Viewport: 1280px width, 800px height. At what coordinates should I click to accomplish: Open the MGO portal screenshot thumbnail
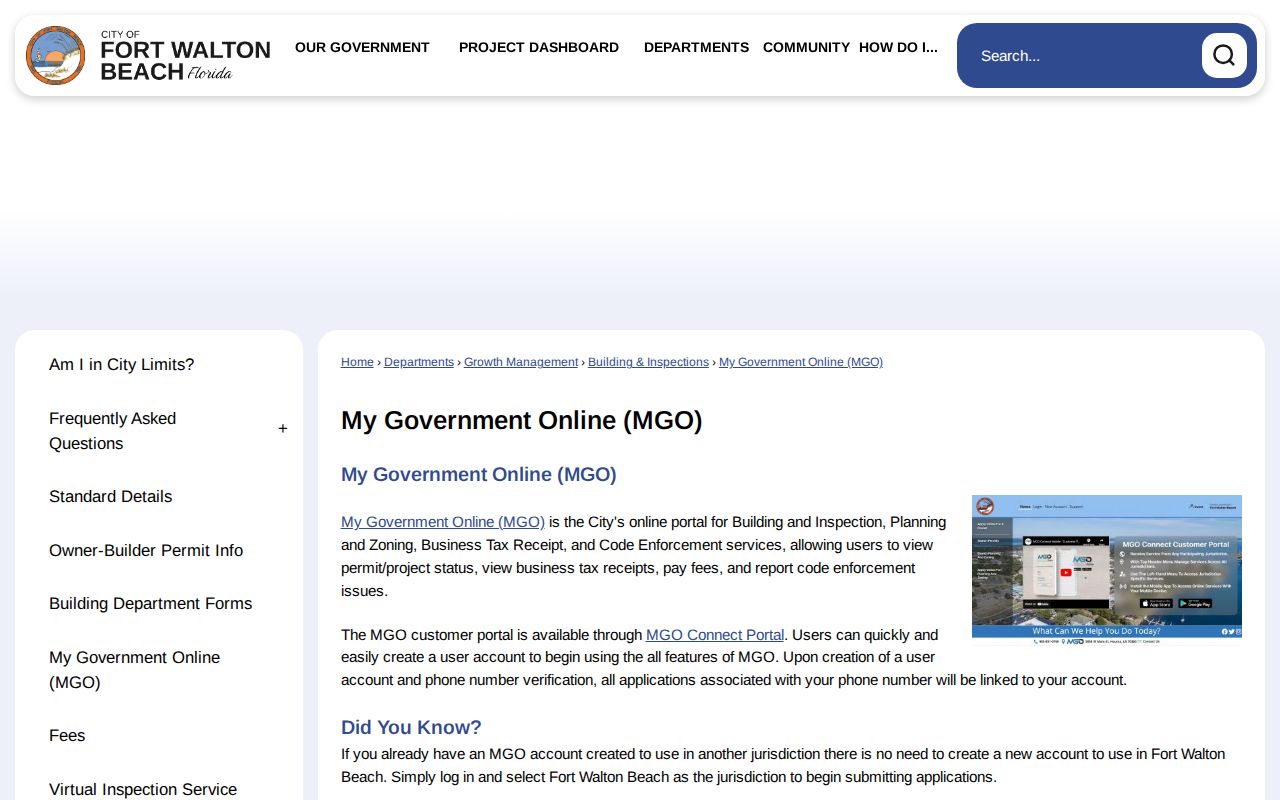(1107, 570)
